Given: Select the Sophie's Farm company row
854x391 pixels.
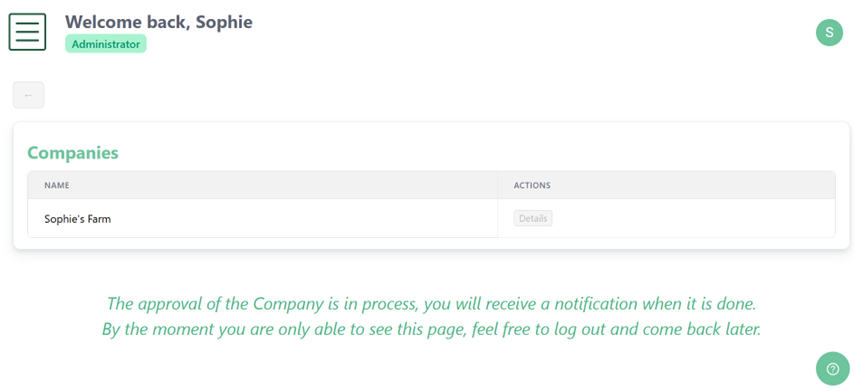Looking at the screenshot, I should click(x=431, y=218).
